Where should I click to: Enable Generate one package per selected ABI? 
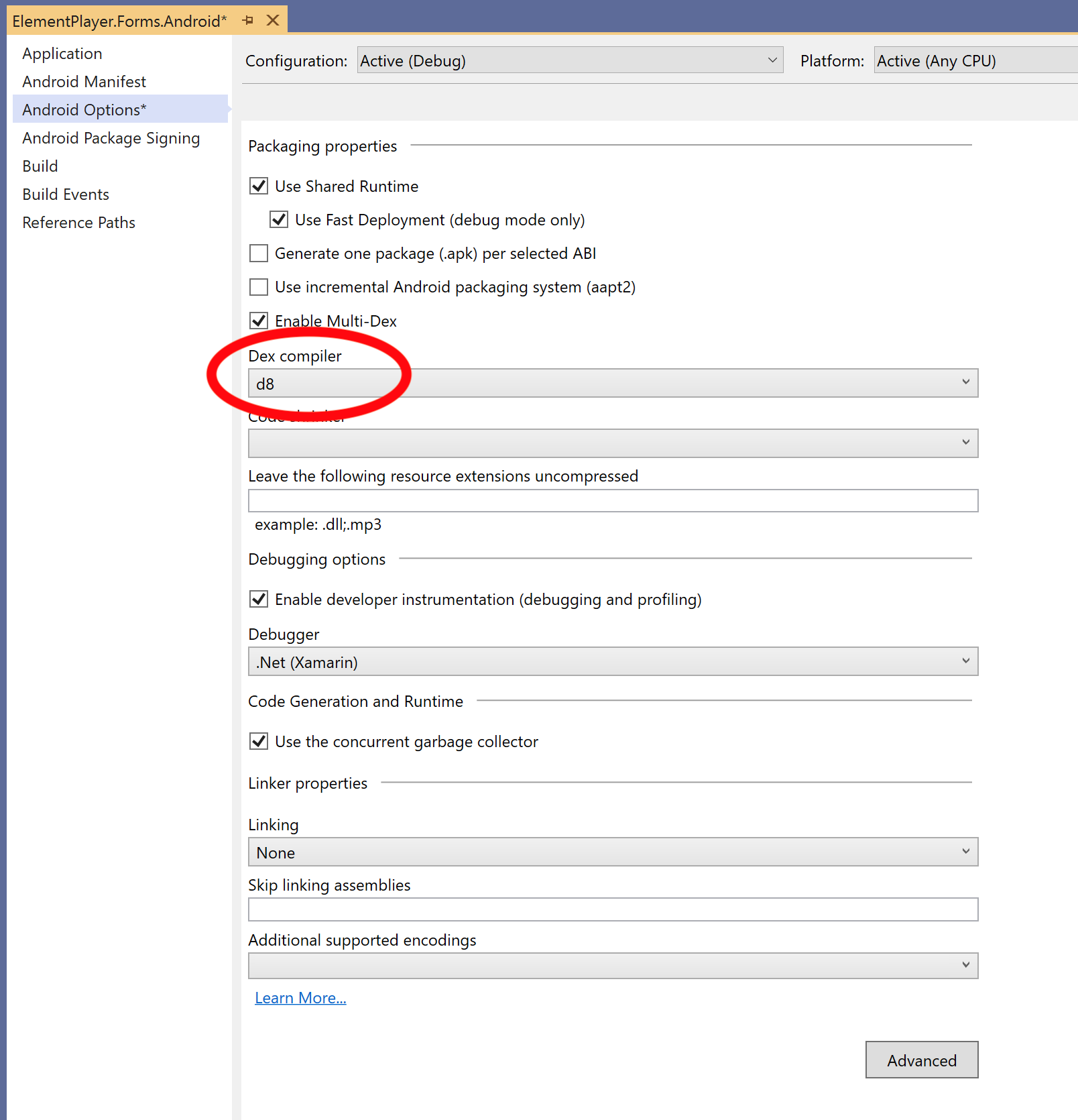259,253
